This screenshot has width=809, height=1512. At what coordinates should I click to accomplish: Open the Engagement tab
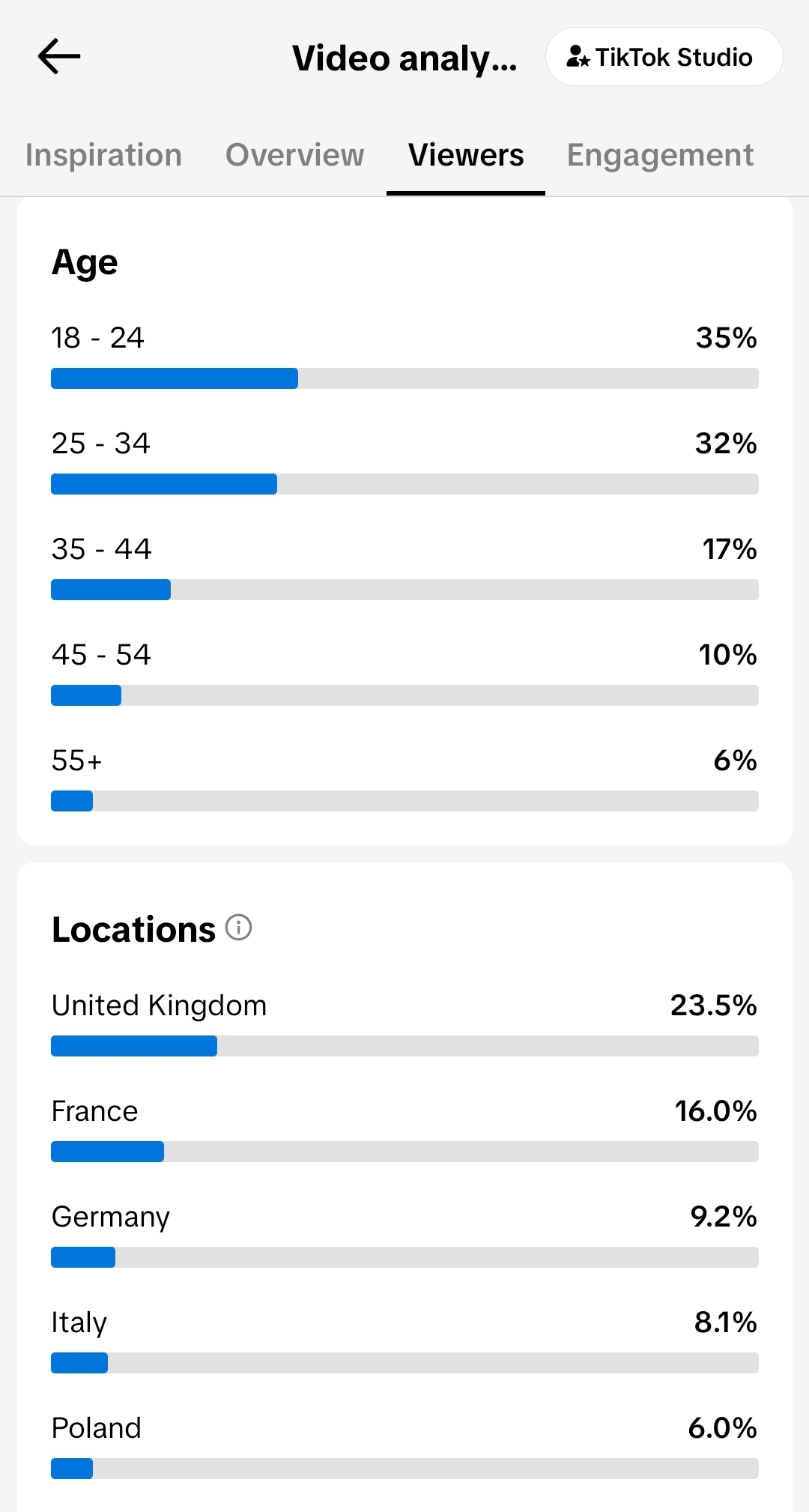click(x=661, y=155)
